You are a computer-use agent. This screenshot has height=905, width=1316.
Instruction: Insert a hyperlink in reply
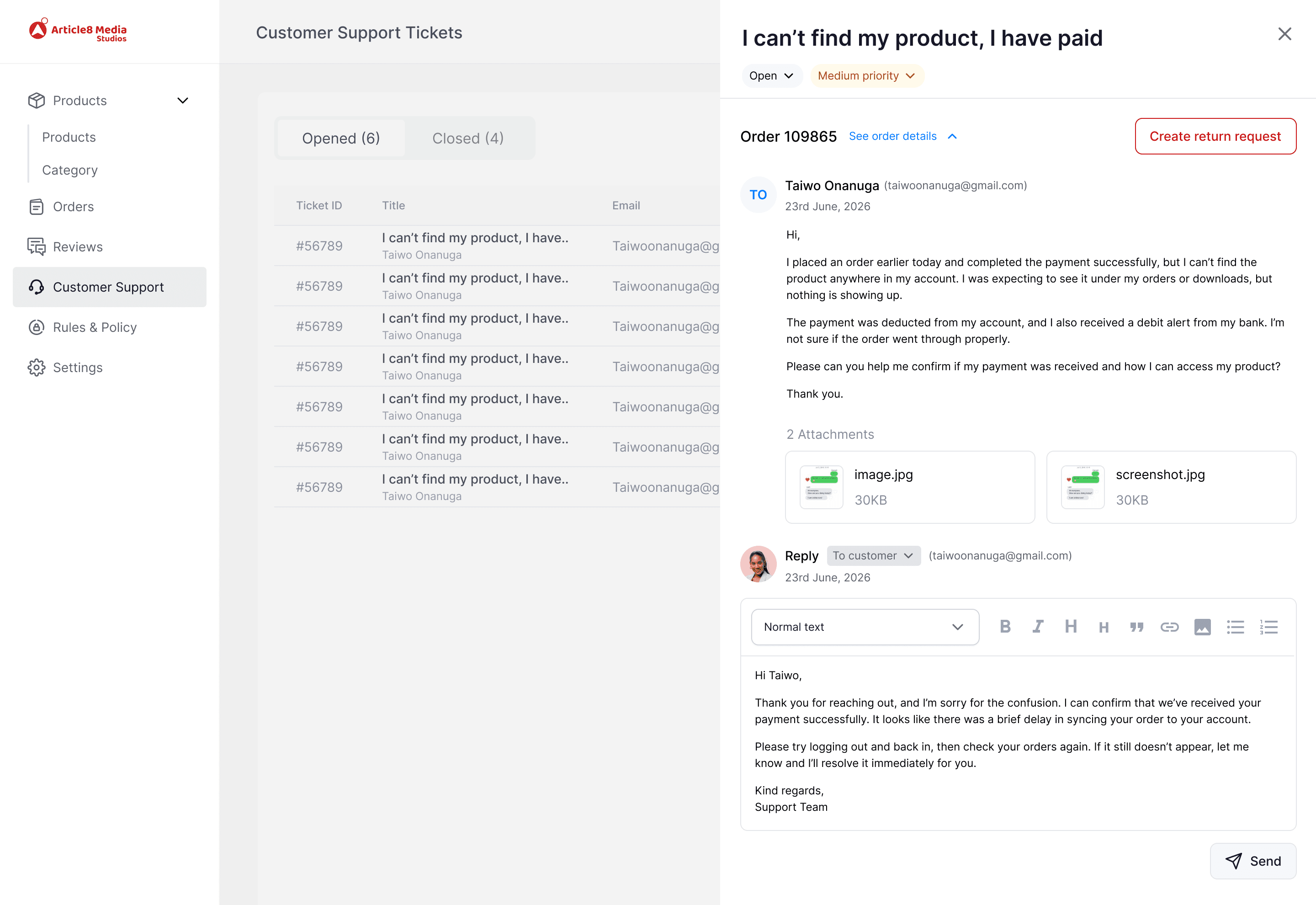click(1169, 627)
